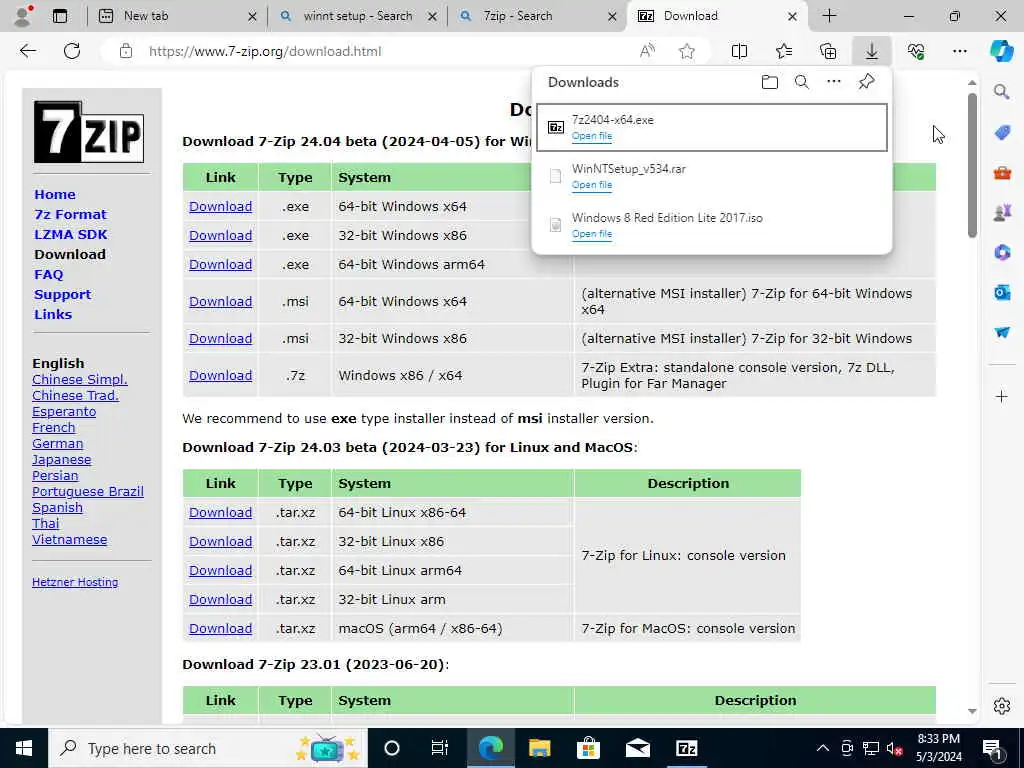Open sidebar Games chess icon
The height and width of the screenshot is (768, 1024).
pyautogui.click(x=1002, y=212)
